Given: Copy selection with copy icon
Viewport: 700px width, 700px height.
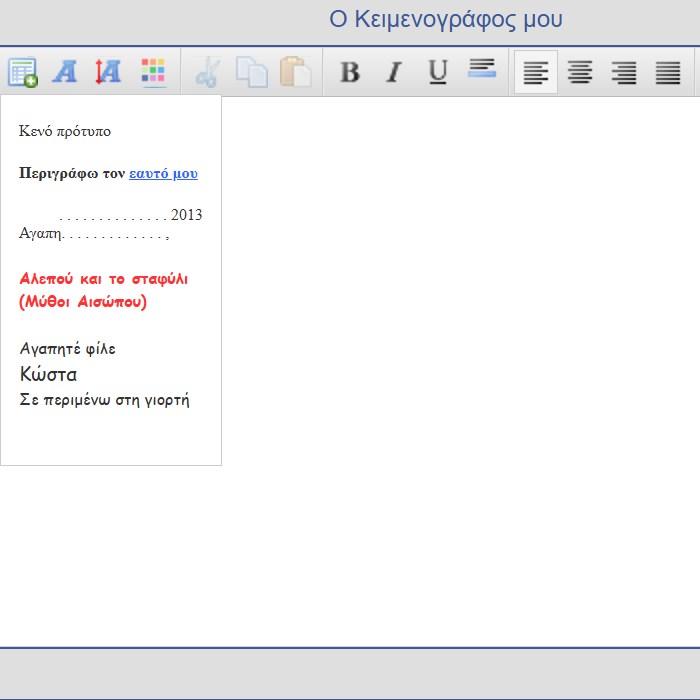Looking at the screenshot, I should pyautogui.click(x=252, y=72).
